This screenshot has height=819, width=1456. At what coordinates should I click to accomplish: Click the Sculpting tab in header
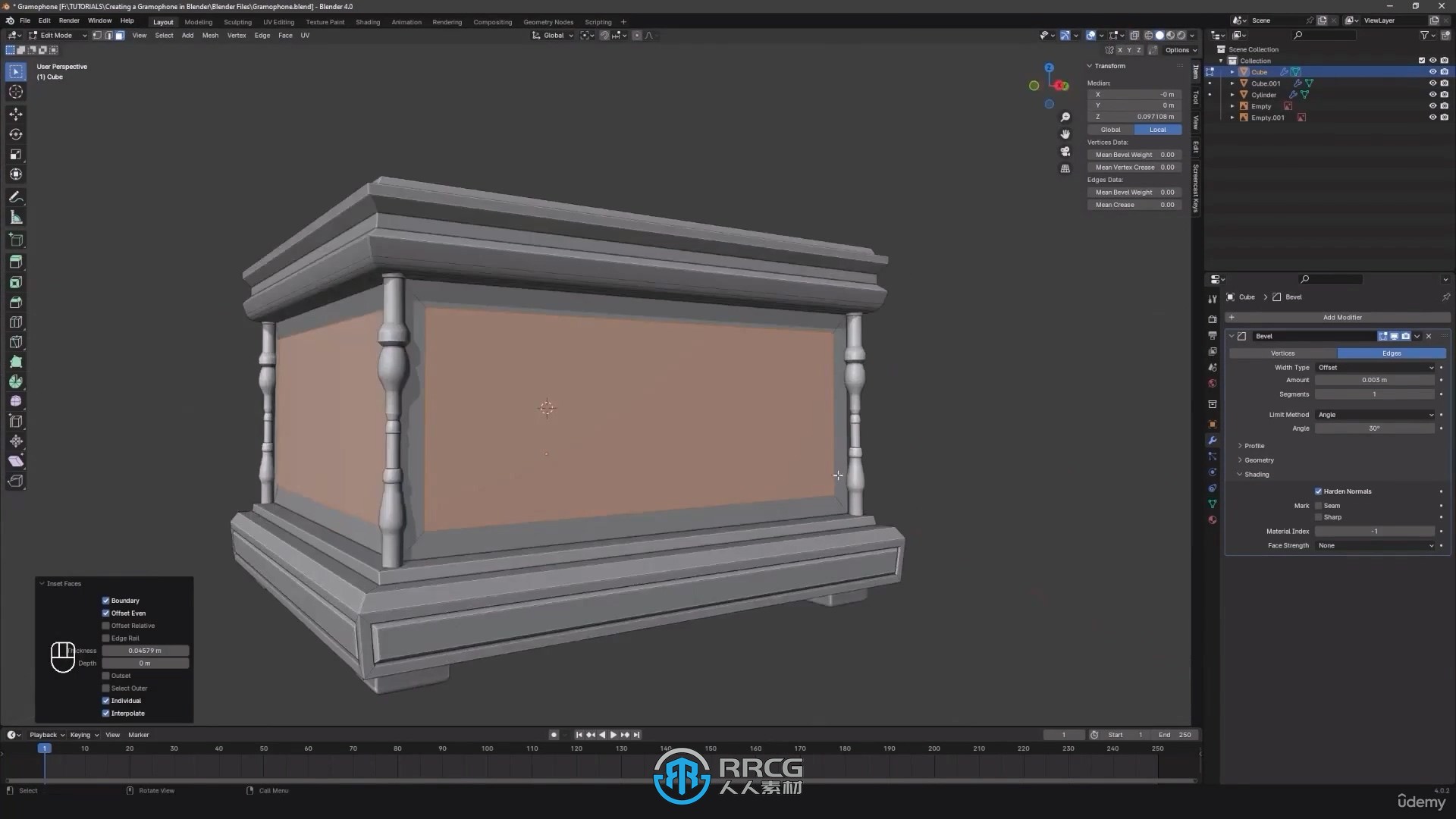237,22
